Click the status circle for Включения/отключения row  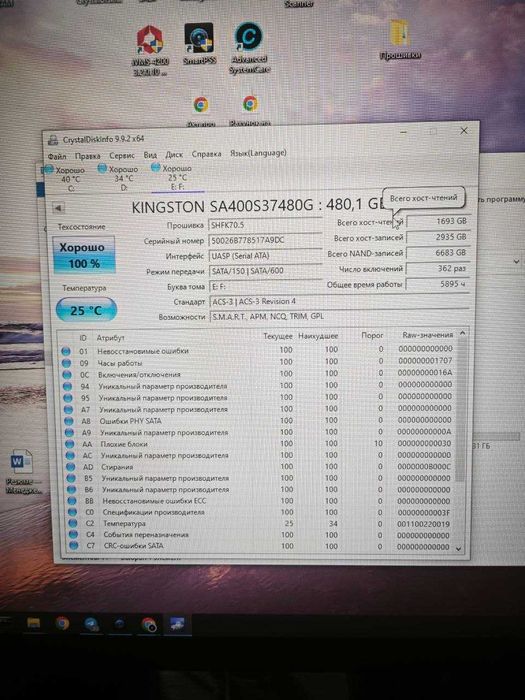67,375
